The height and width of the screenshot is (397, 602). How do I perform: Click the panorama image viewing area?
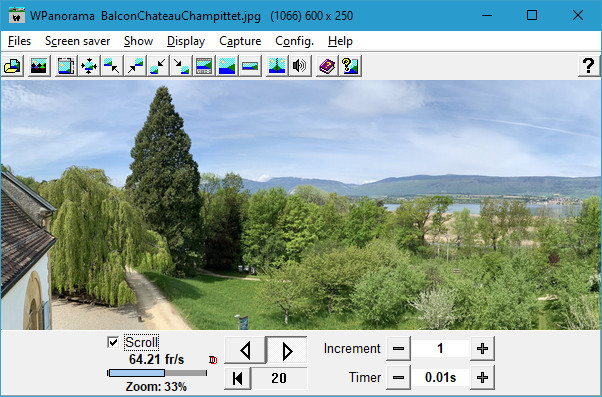click(301, 205)
